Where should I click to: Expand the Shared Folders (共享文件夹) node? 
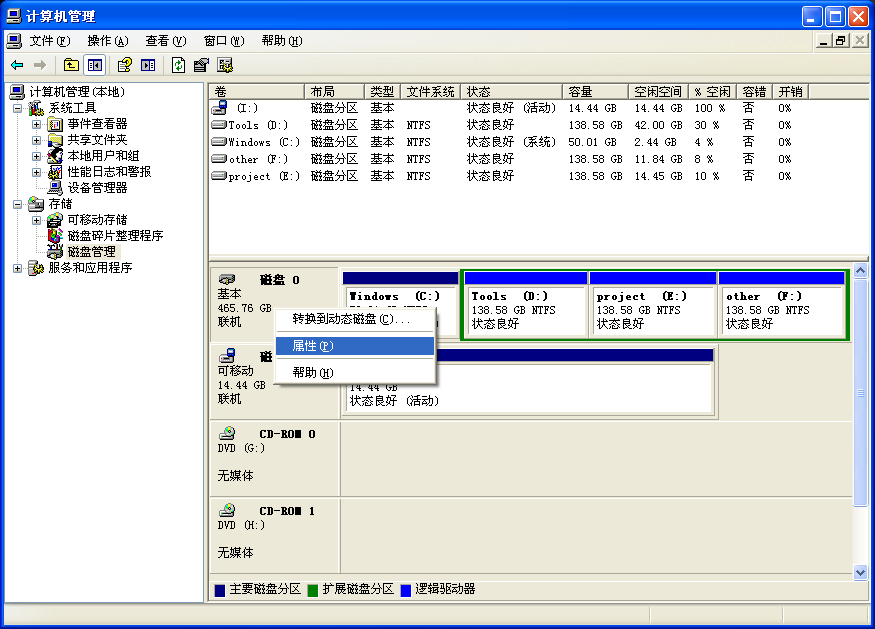click(x=36, y=140)
